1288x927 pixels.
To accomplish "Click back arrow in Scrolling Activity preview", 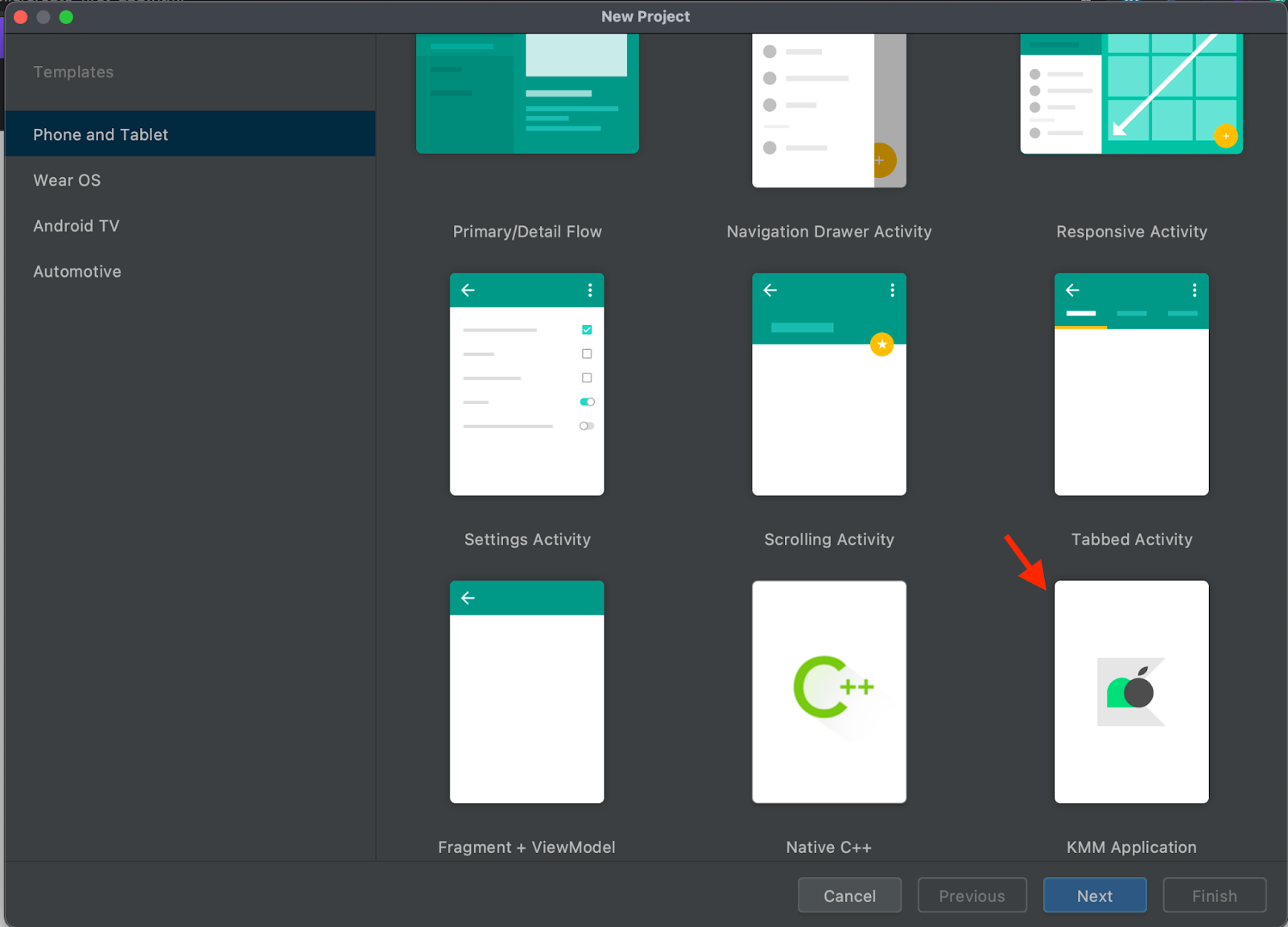I will [770, 290].
